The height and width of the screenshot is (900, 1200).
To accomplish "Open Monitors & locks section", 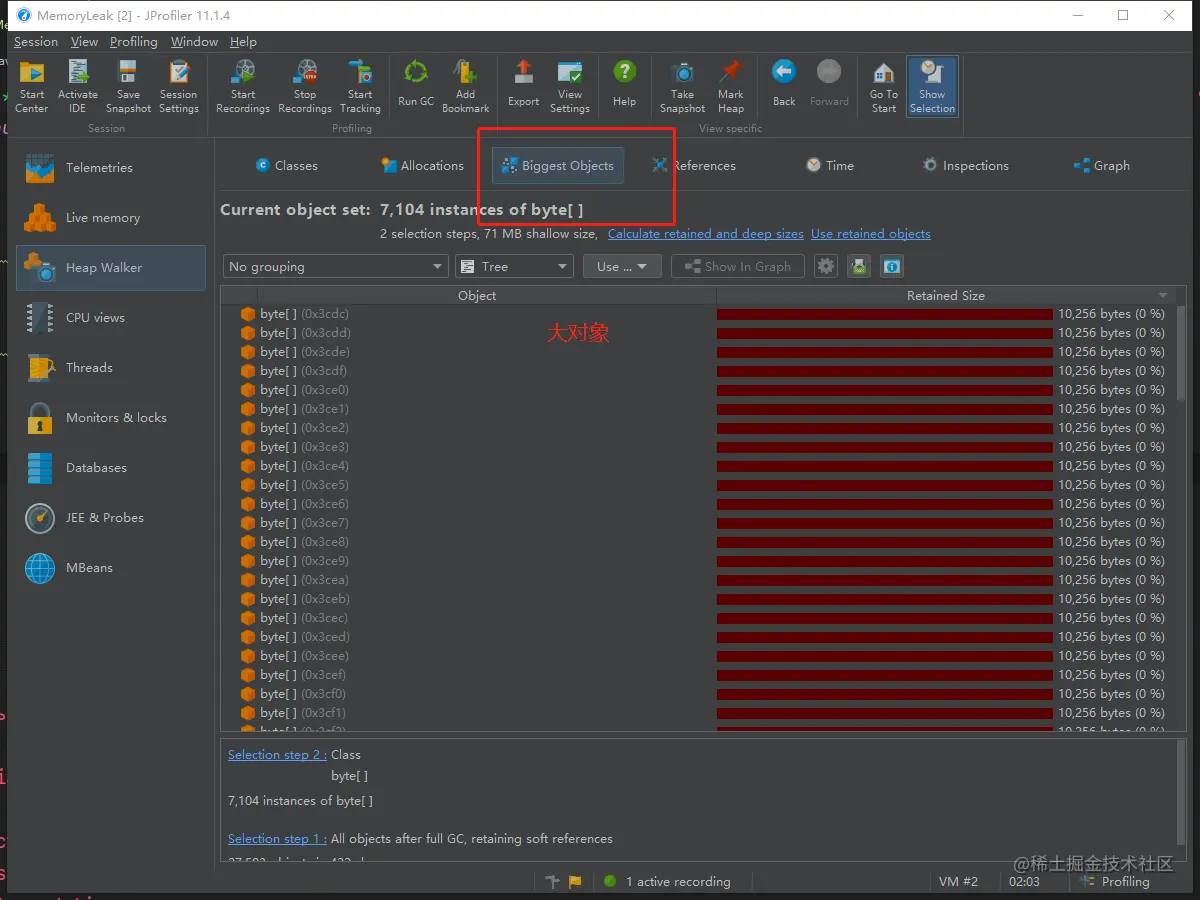I will coord(110,418).
